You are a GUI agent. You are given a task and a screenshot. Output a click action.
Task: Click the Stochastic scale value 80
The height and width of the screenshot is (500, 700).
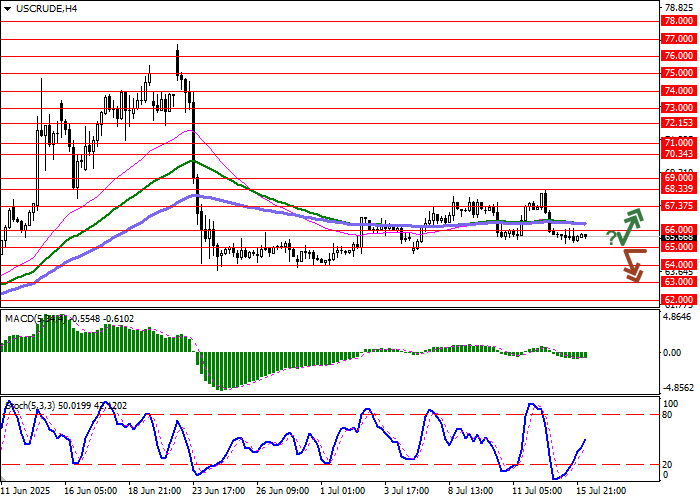pyautogui.click(x=667, y=415)
